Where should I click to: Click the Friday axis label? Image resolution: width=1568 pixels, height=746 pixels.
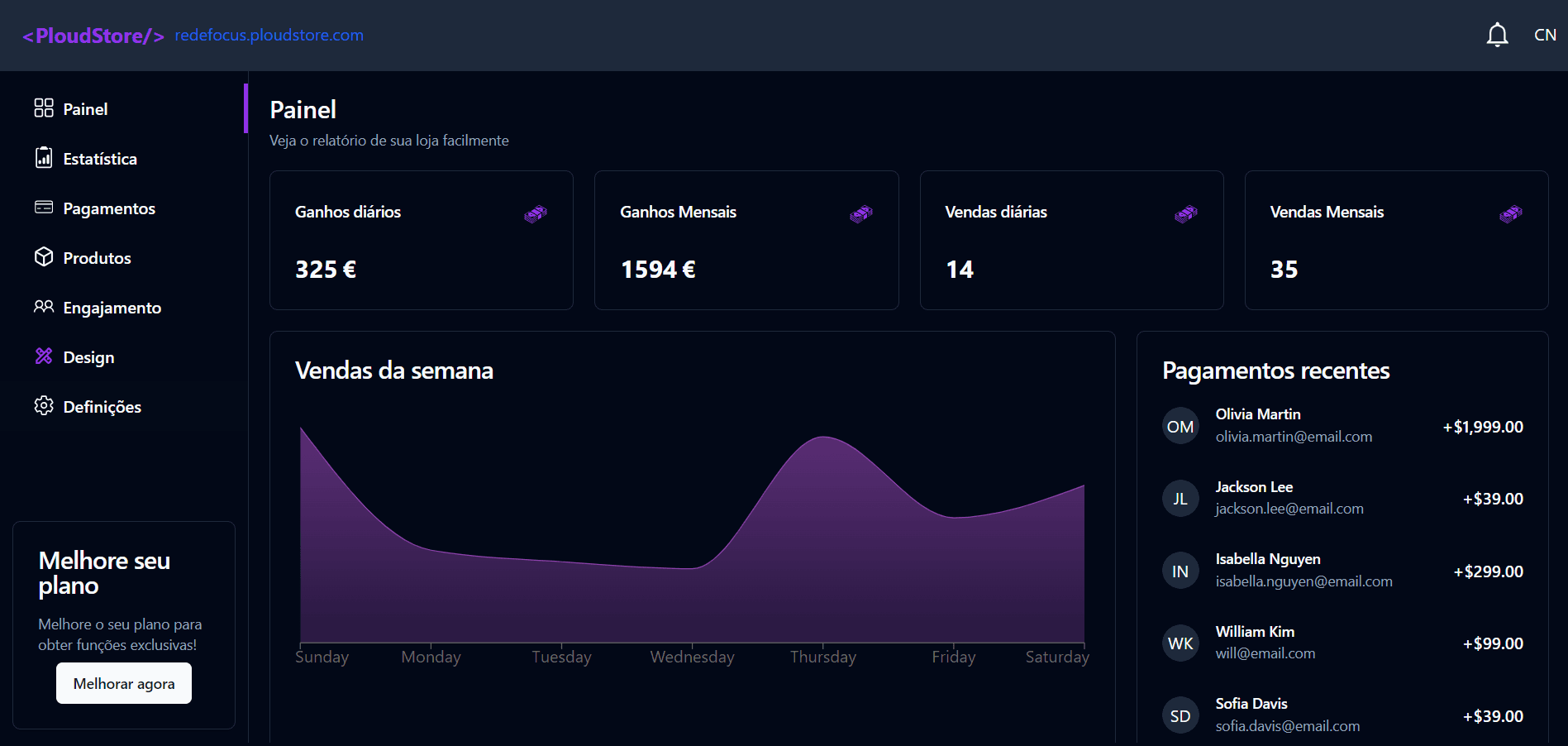coord(953,657)
